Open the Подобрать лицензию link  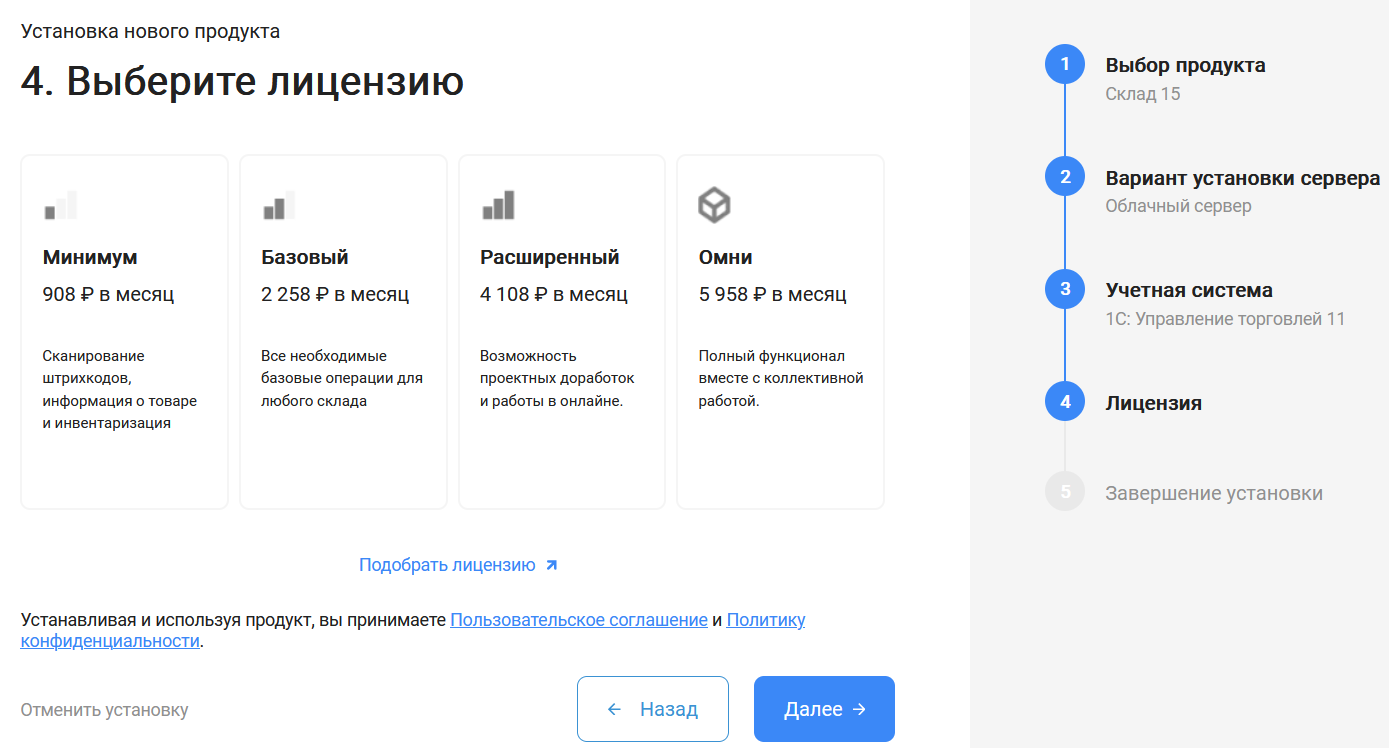coord(447,565)
